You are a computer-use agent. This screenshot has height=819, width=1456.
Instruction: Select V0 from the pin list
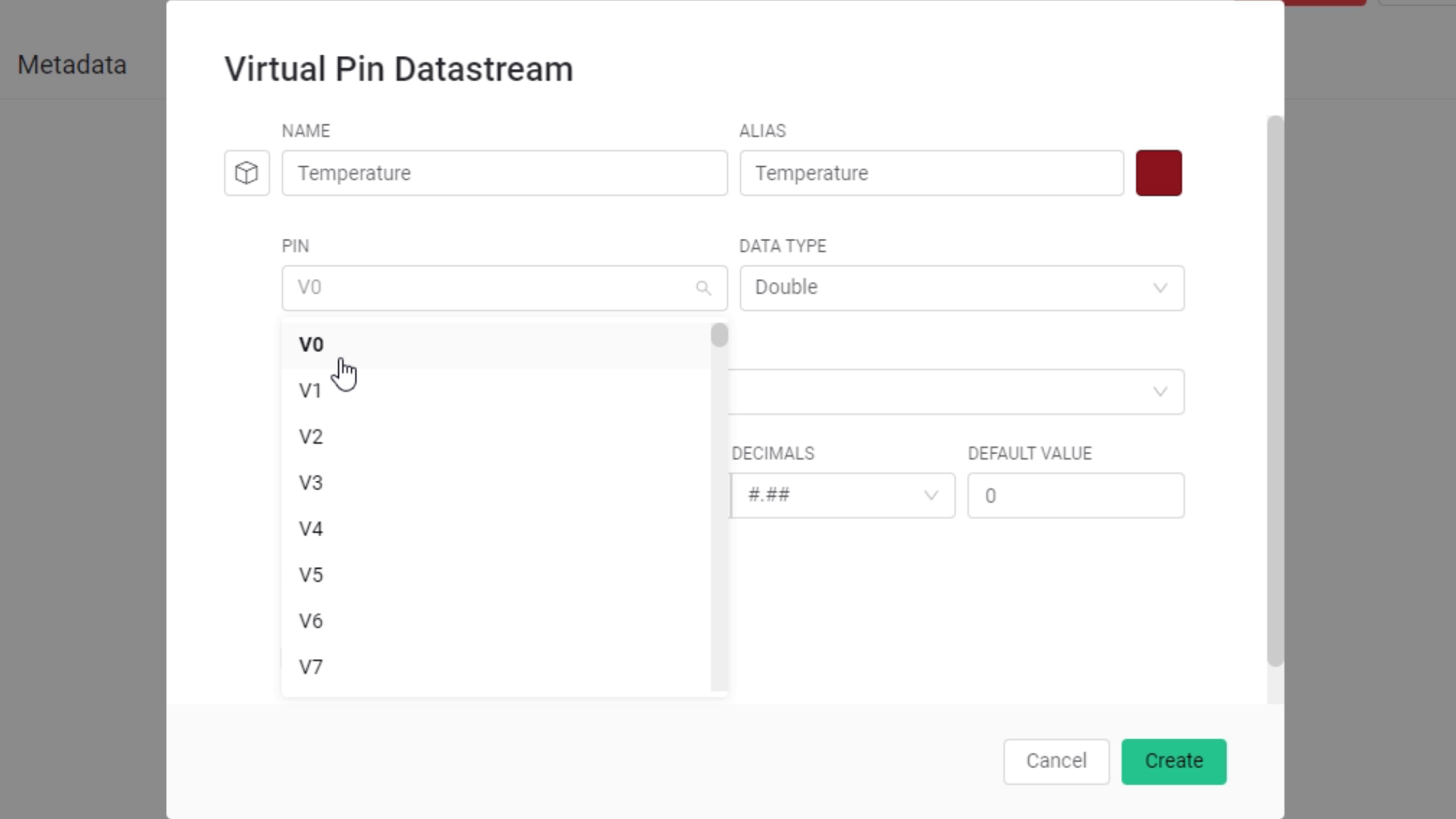312,345
